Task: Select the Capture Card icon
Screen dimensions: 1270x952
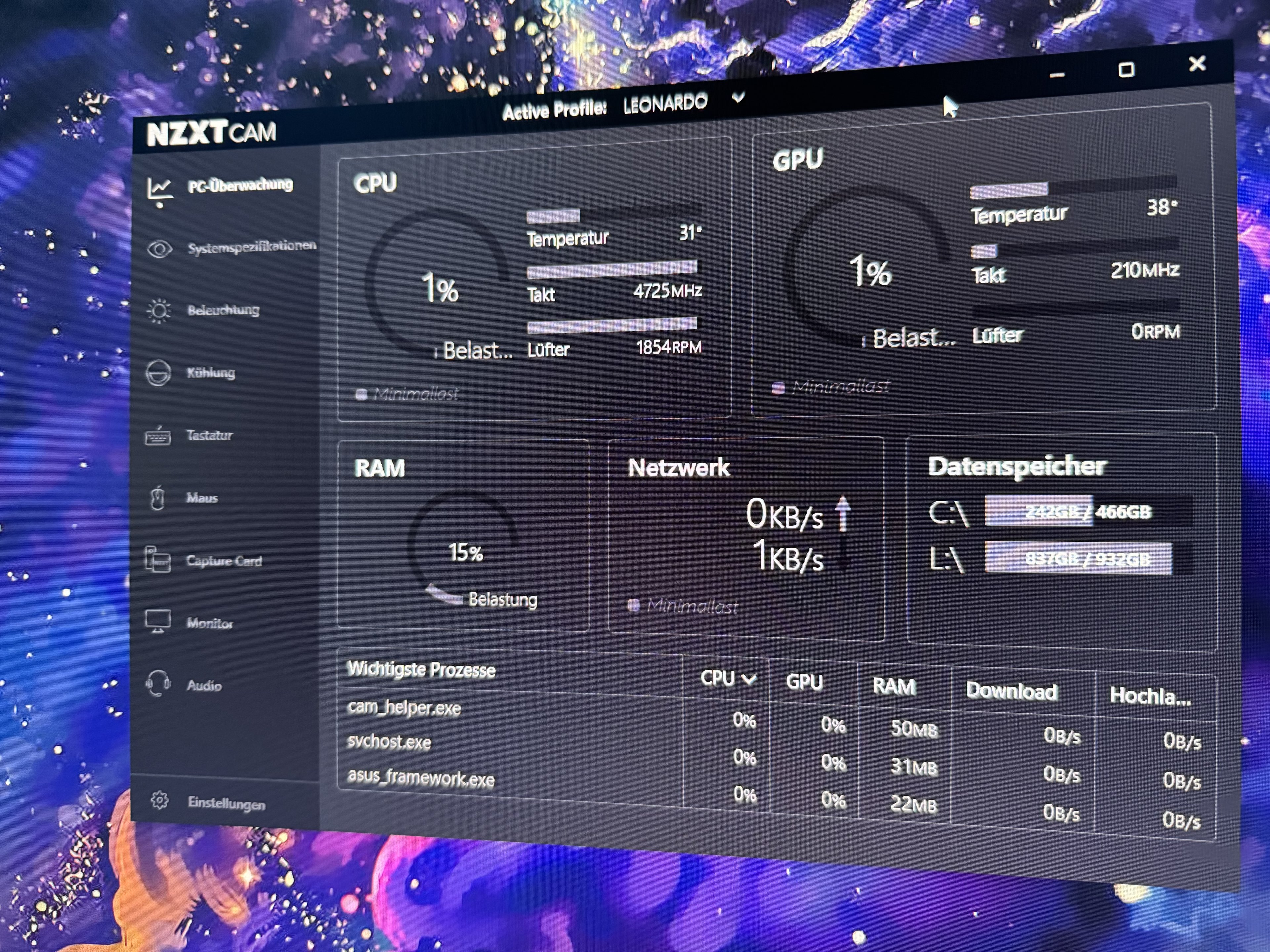Action: (x=157, y=560)
